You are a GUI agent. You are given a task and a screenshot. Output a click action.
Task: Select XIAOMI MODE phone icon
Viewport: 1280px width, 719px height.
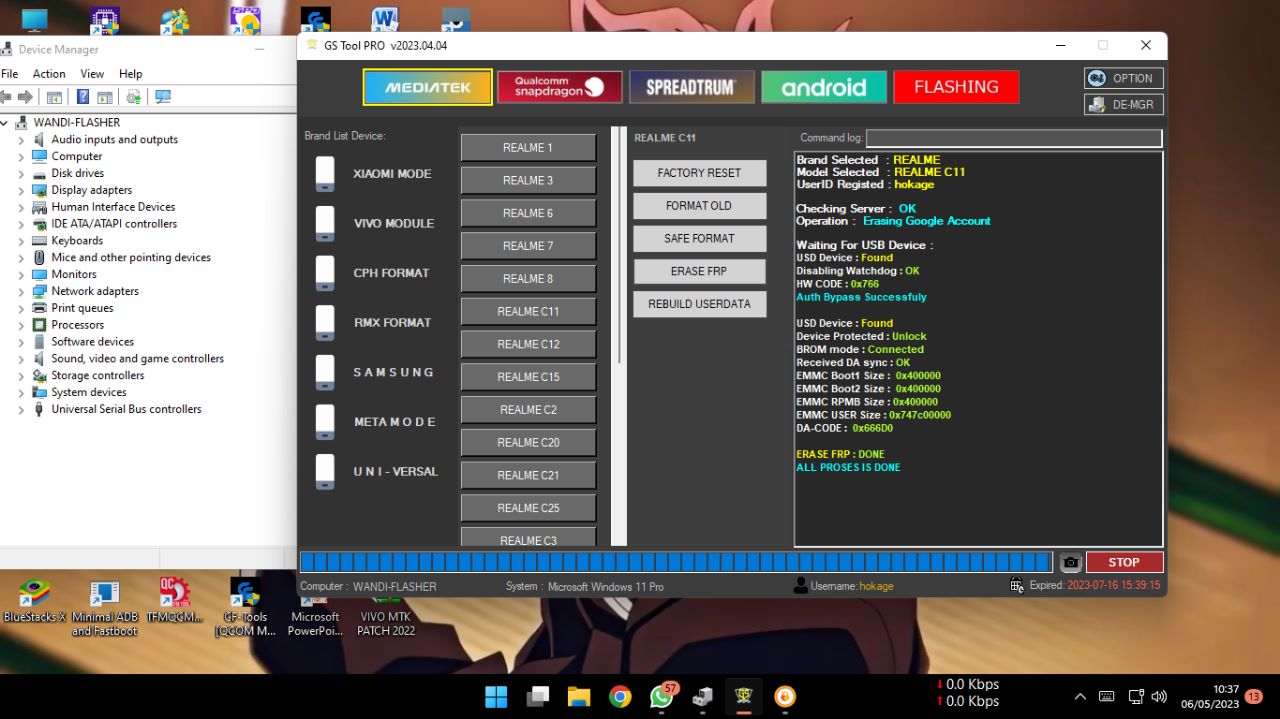pyautogui.click(x=325, y=173)
